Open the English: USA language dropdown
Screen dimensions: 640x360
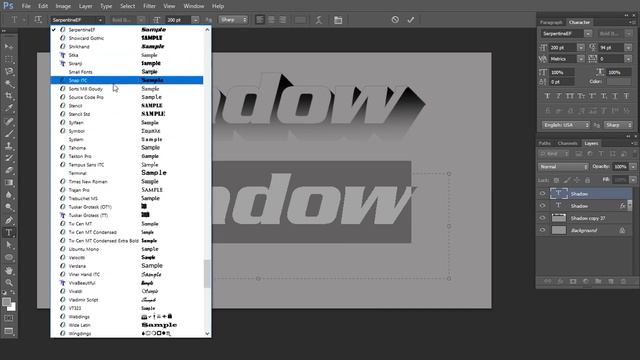point(566,125)
